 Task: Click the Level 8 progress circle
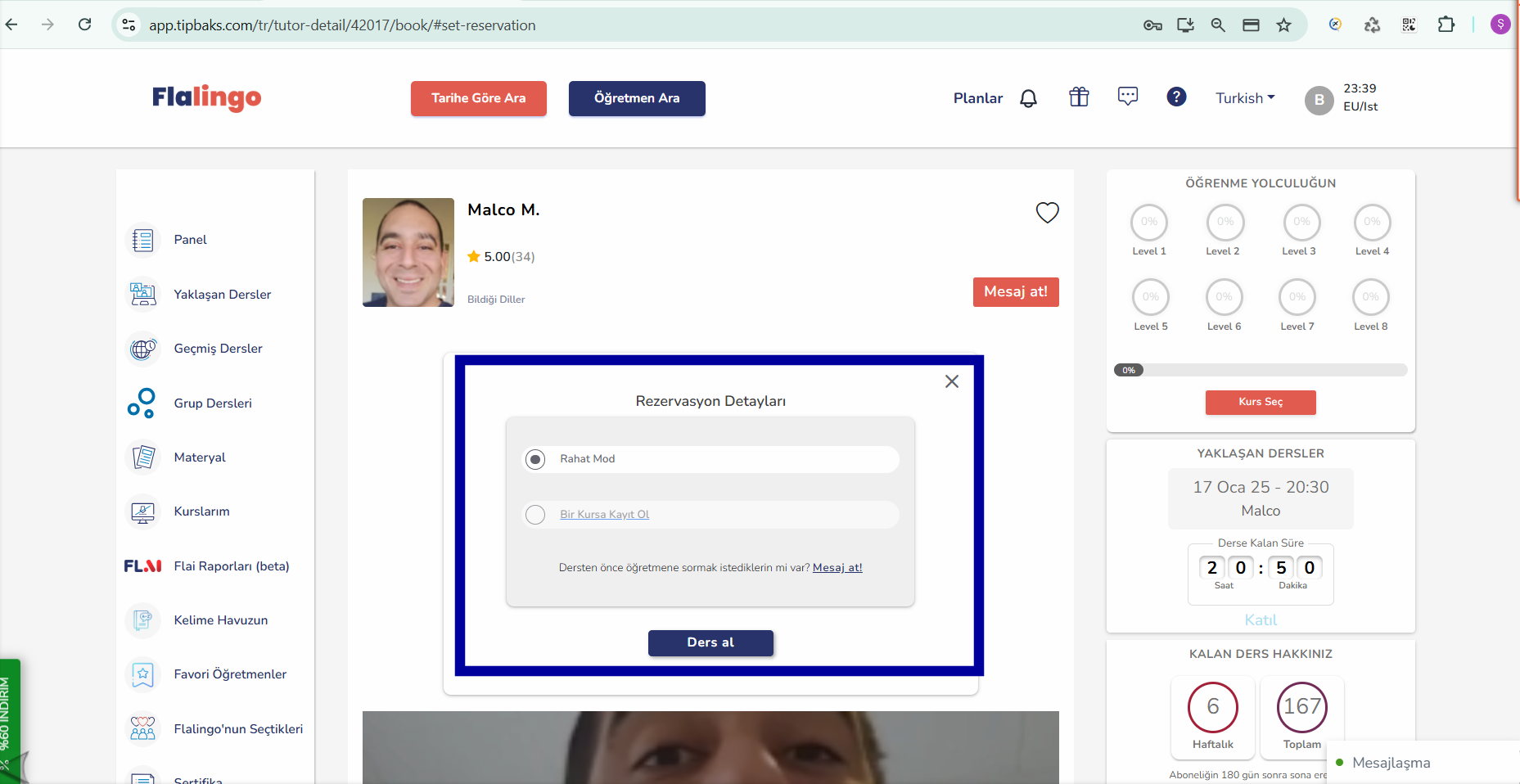pos(1371,297)
